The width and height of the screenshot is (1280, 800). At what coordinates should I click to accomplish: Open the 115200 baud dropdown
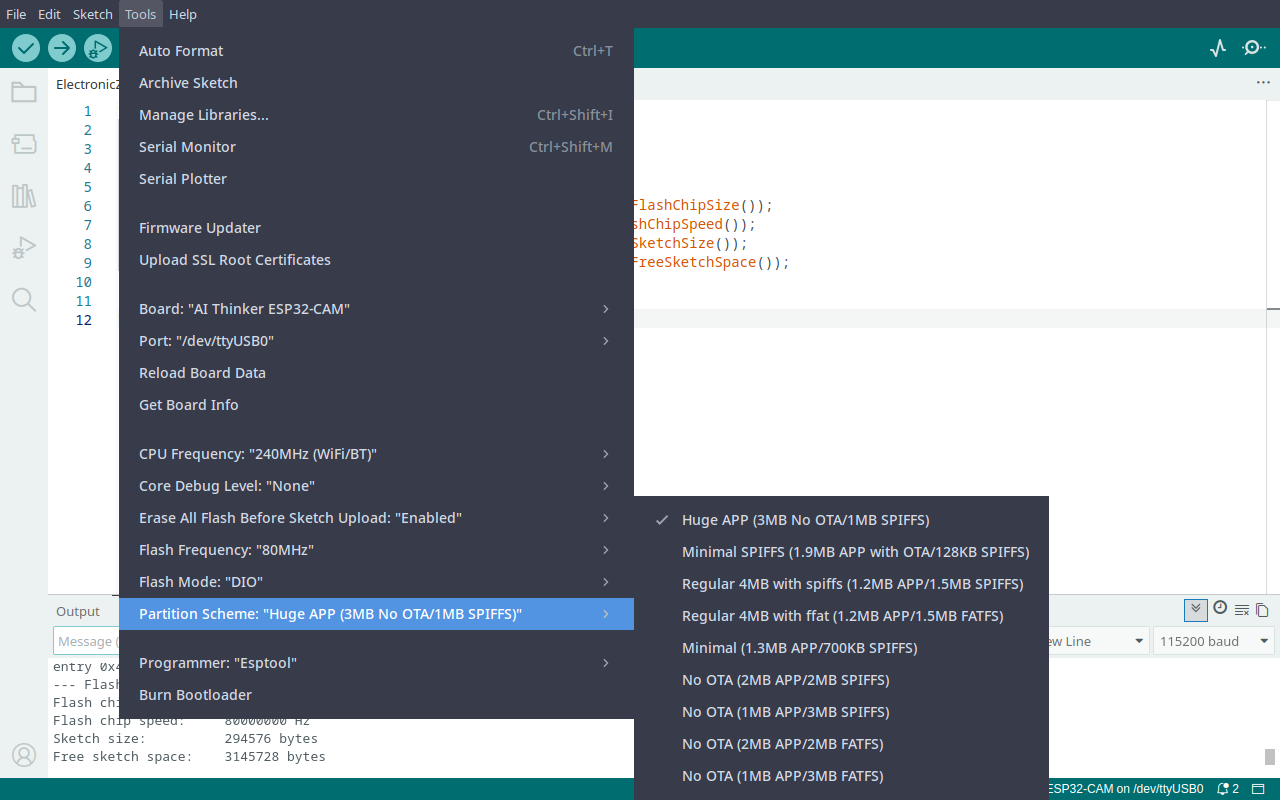coord(1215,641)
